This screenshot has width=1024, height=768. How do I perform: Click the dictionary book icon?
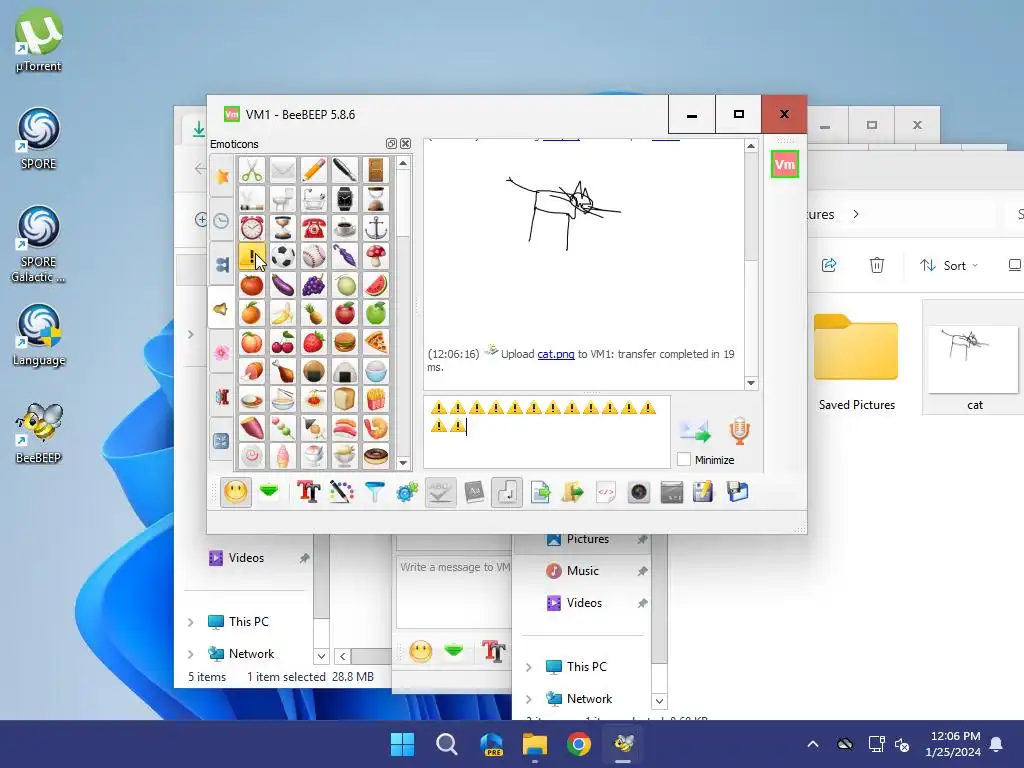(474, 492)
